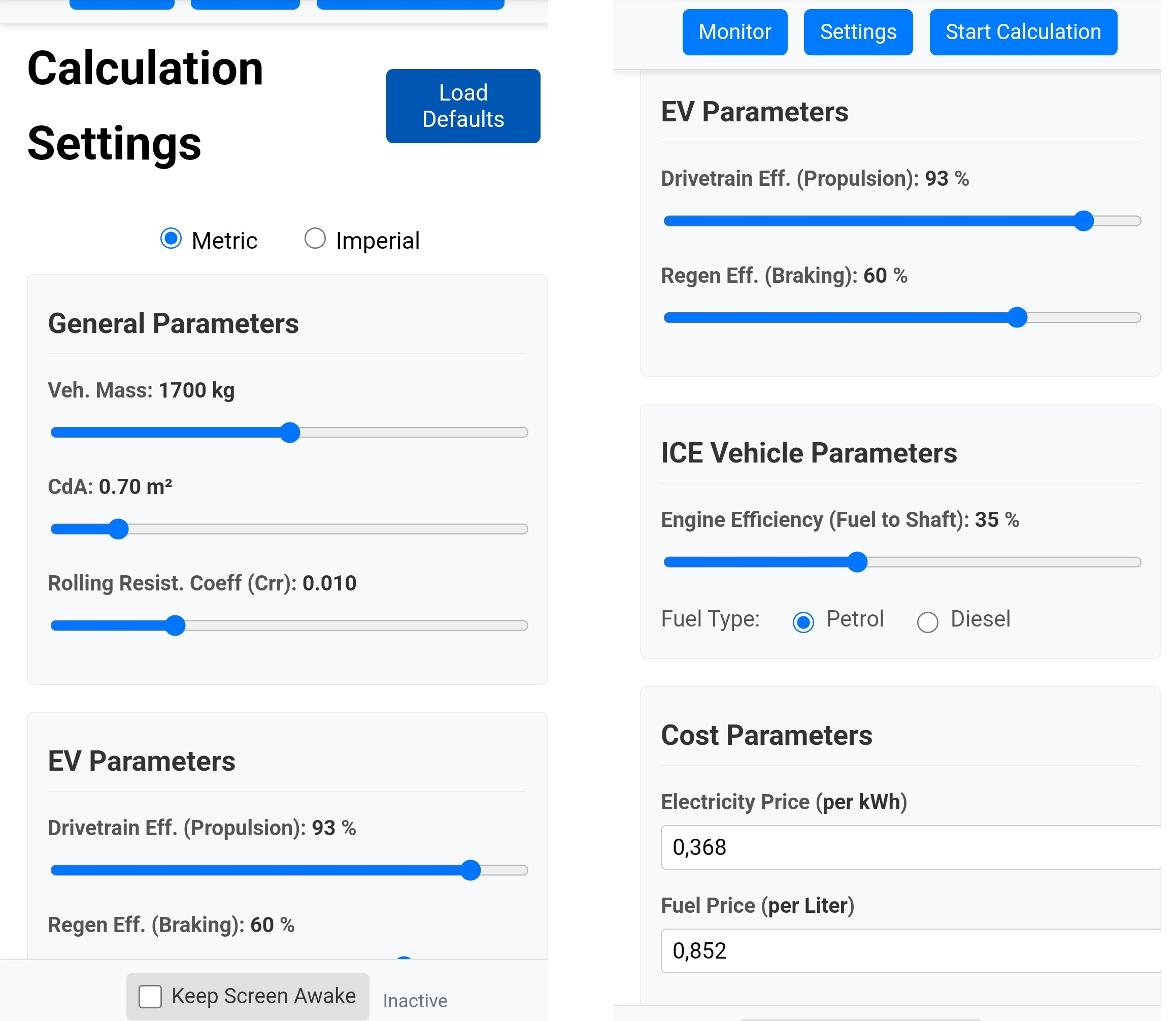Open the Settings page in right panel
Viewport: 1176px width, 1021px height.
(858, 32)
